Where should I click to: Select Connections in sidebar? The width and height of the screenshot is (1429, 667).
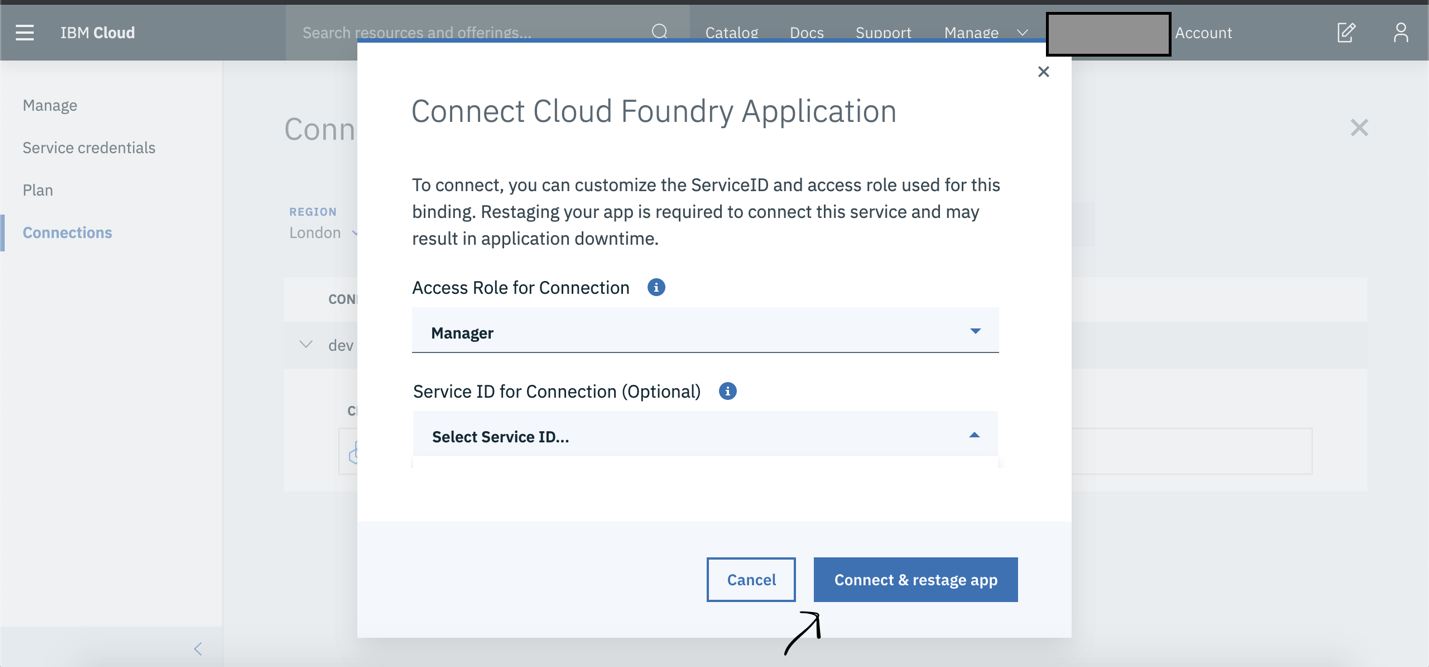coord(67,232)
